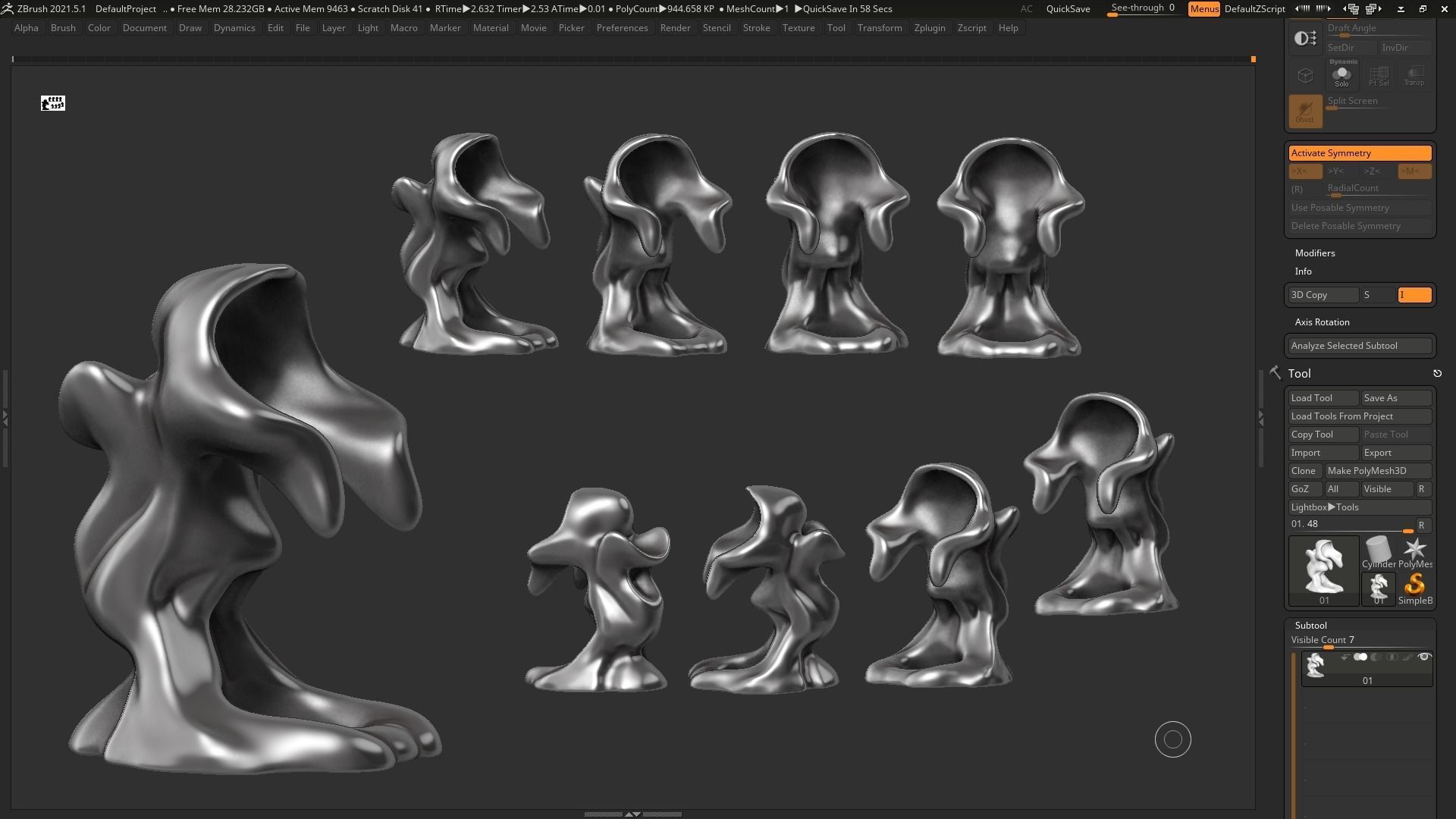Click Analyze Selected Subtool button
Image resolution: width=1456 pixels, height=819 pixels.
pyautogui.click(x=1359, y=346)
